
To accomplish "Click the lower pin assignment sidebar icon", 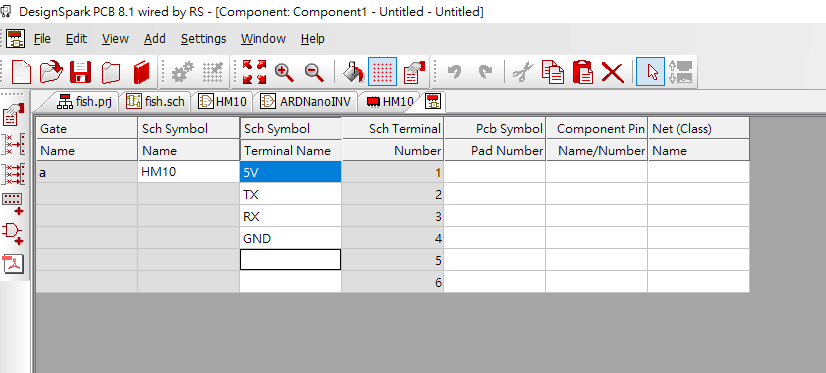I will 14,173.
